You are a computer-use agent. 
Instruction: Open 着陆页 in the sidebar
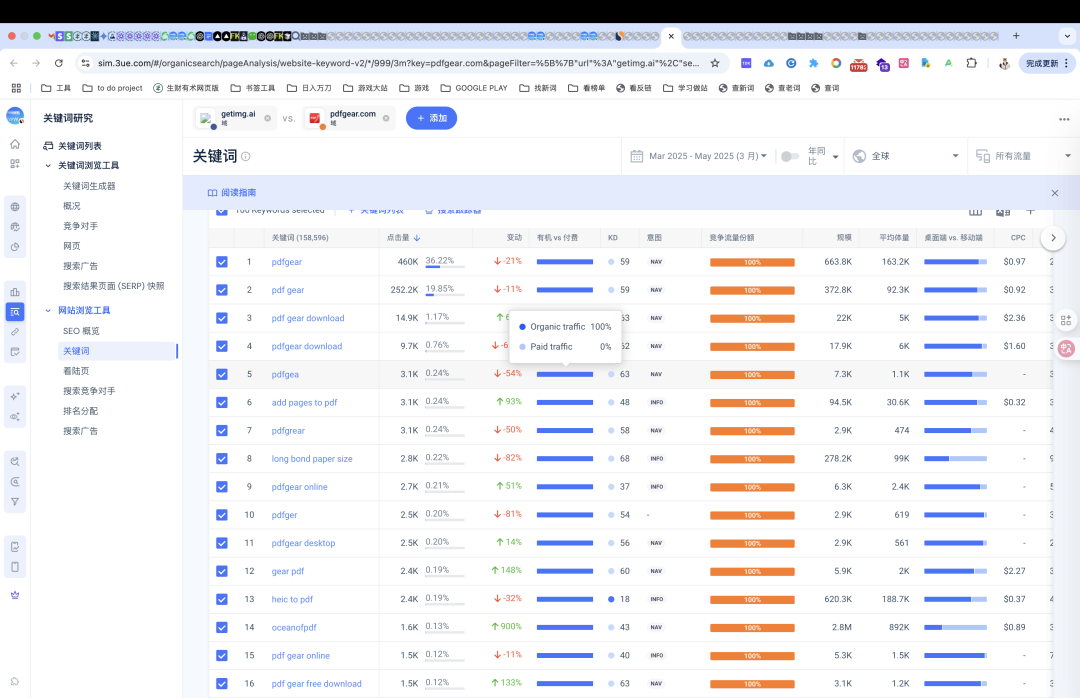[x=76, y=371]
